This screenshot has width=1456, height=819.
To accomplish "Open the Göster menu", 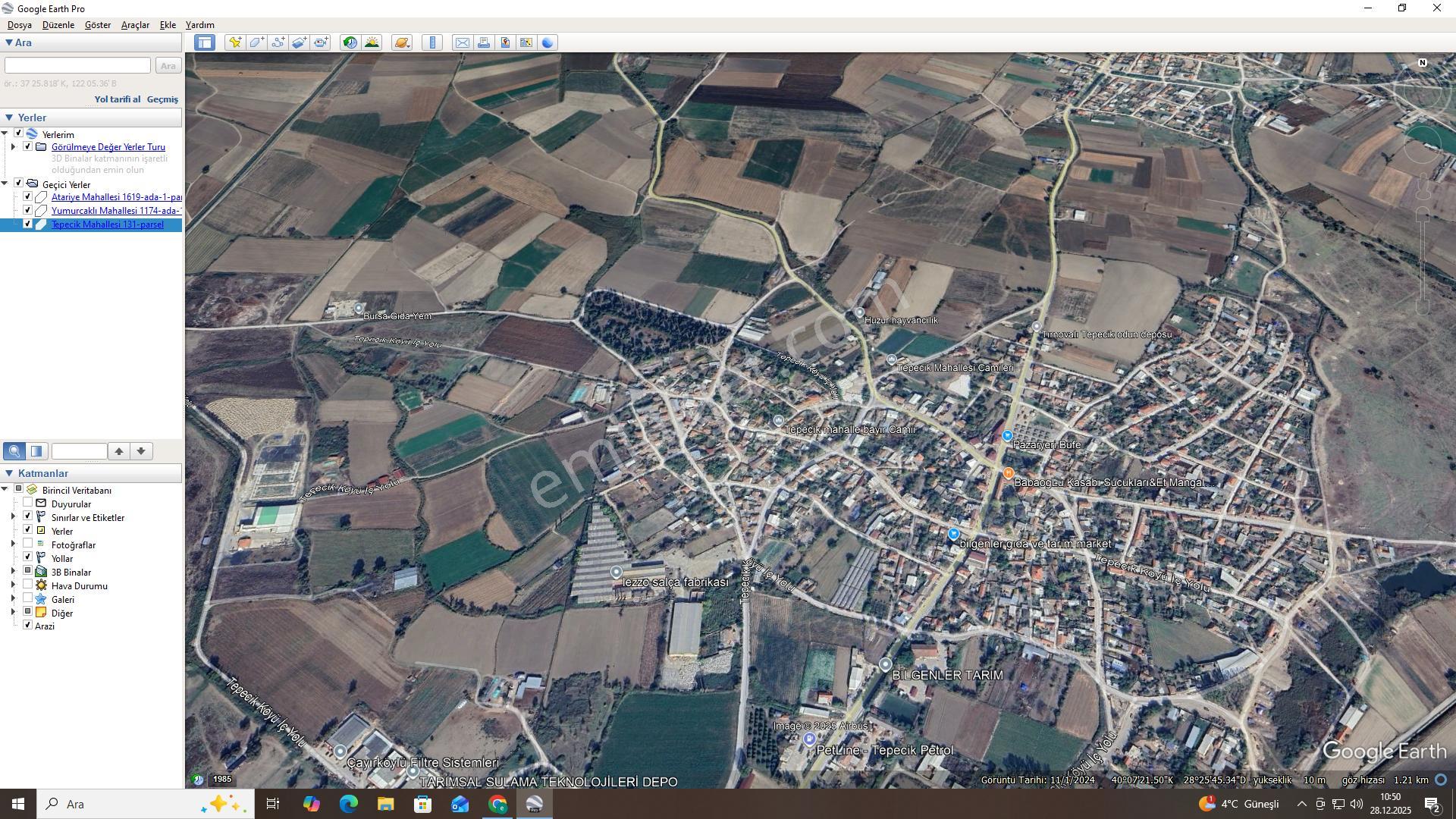I will (x=97, y=25).
